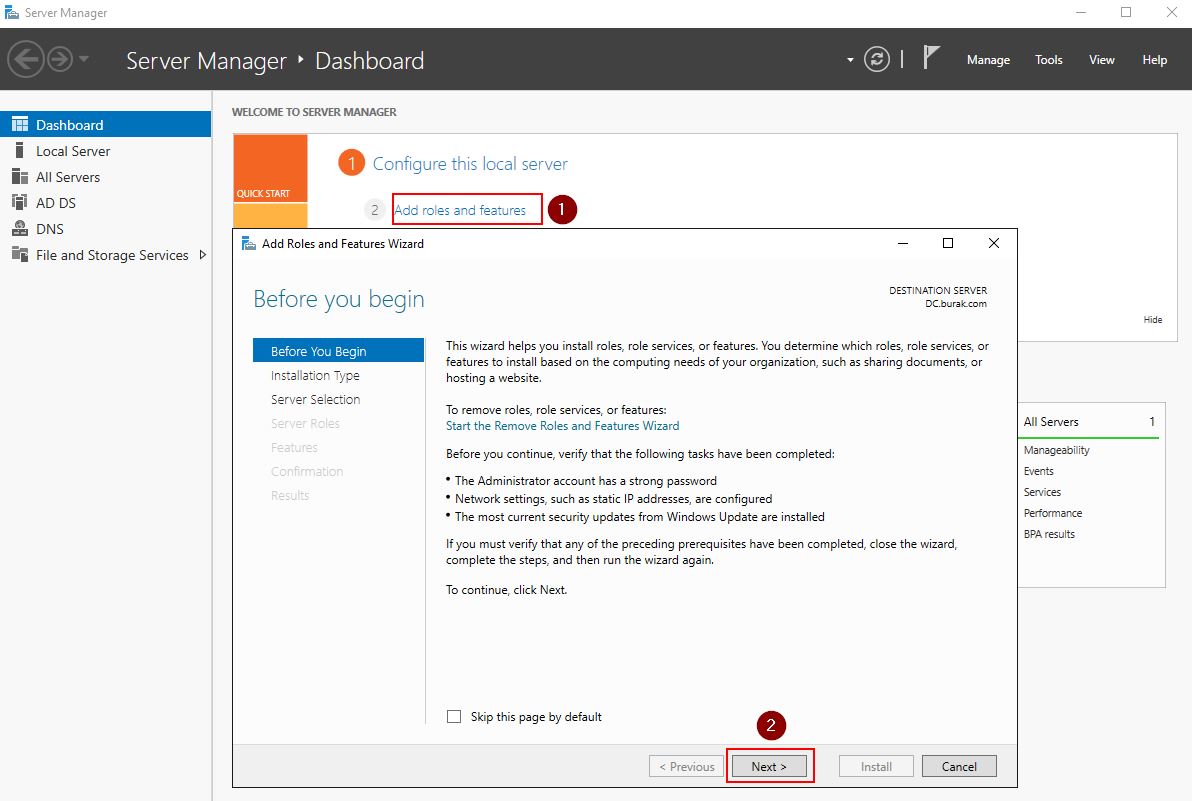The width and height of the screenshot is (1192, 801).
Task: Select Local Server in the sidebar
Action: click(106, 150)
